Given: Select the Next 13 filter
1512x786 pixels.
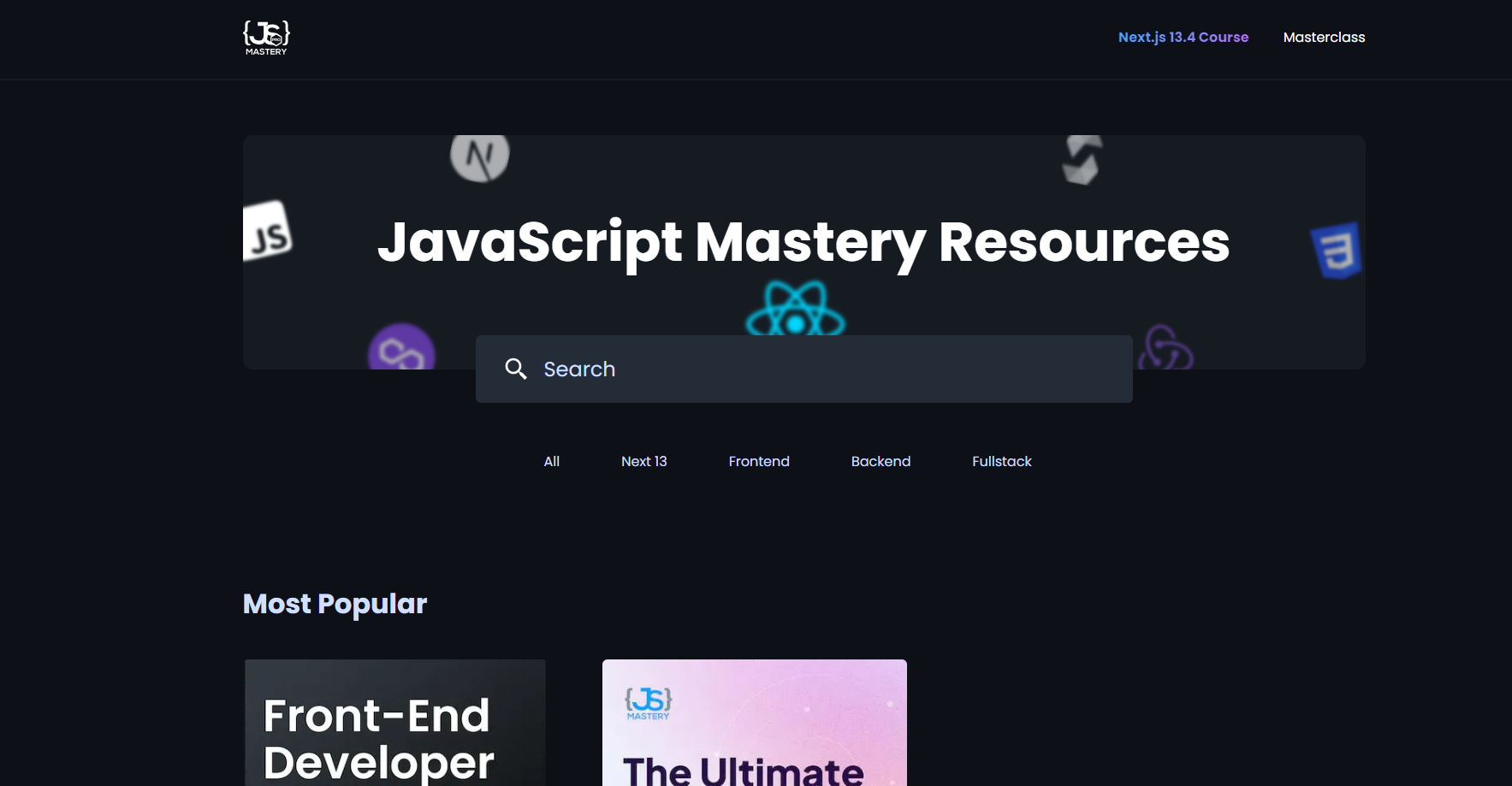Looking at the screenshot, I should pos(644,461).
